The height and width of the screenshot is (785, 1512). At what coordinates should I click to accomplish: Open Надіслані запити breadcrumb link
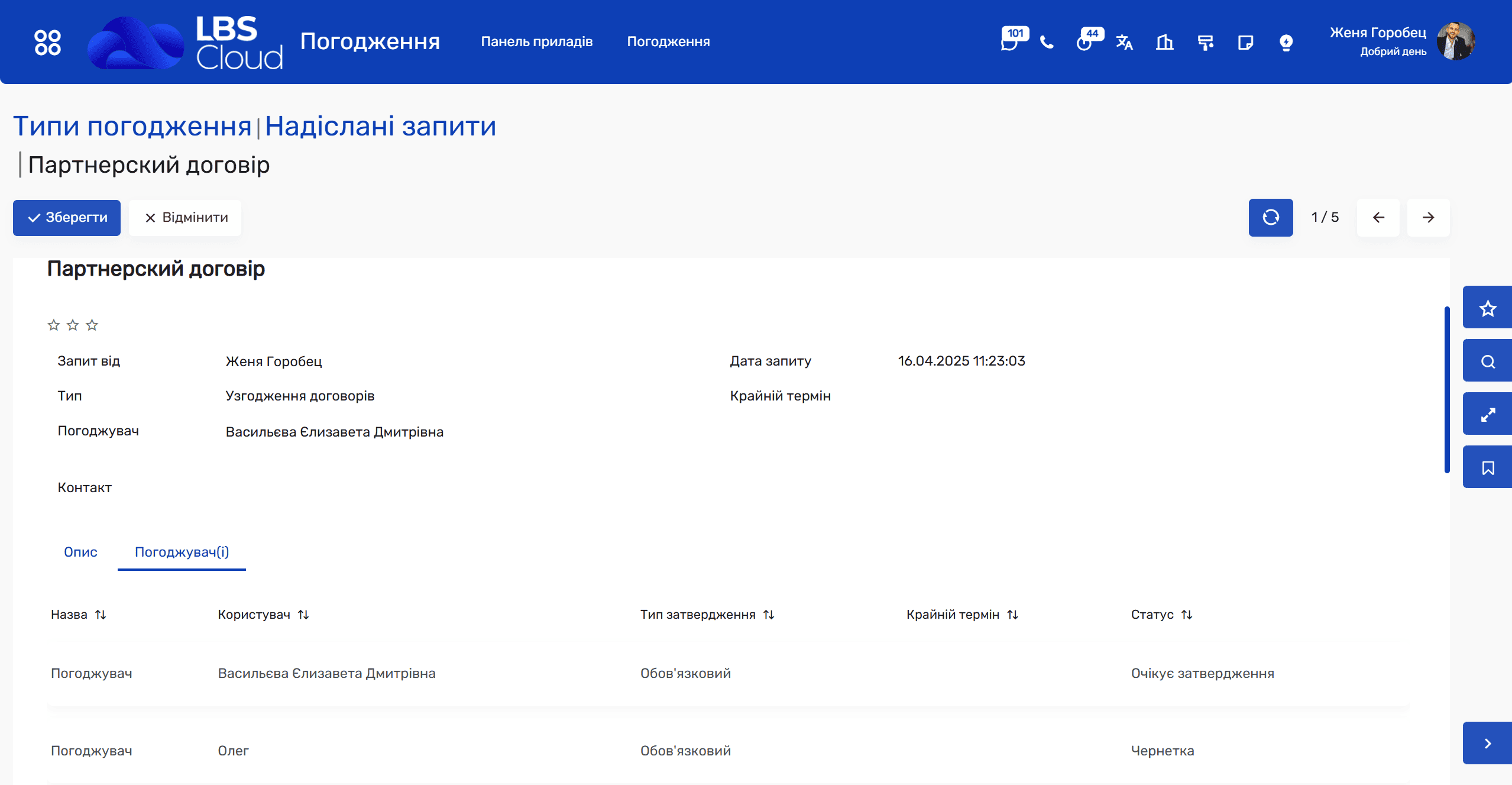(381, 126)
